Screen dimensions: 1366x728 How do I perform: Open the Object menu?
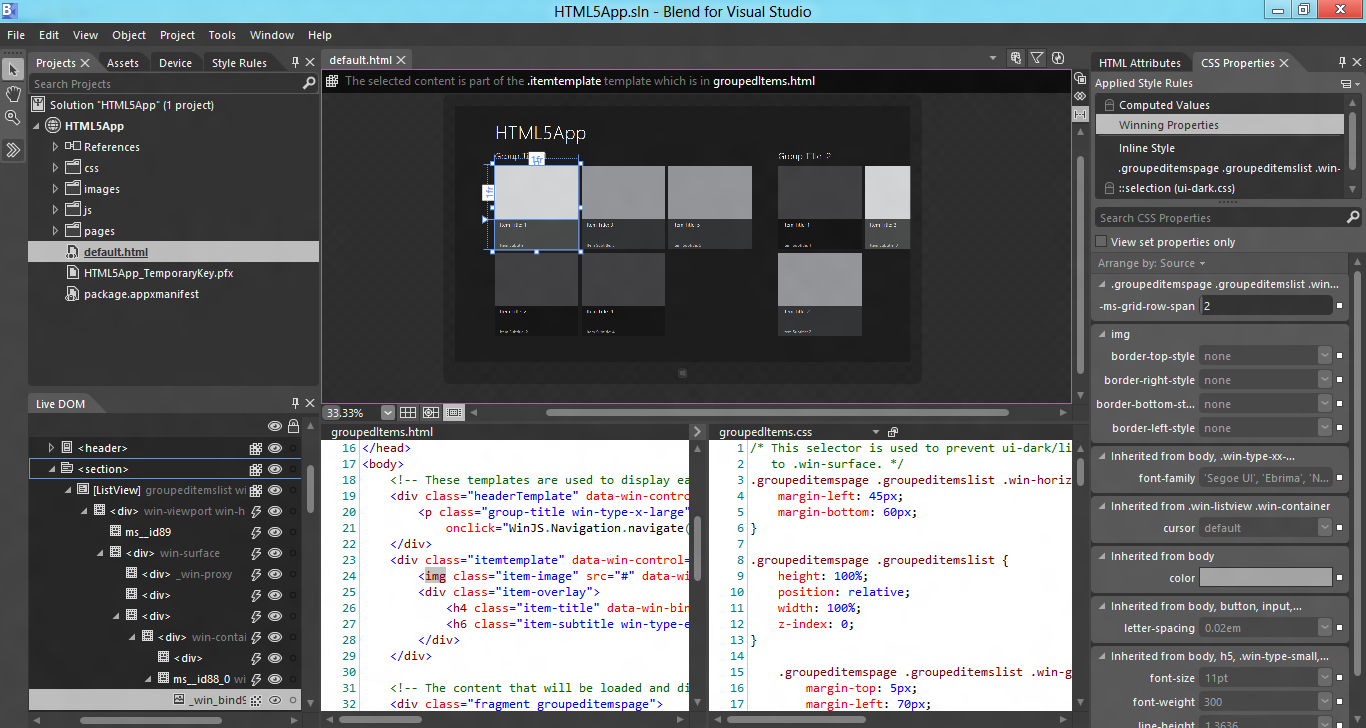point(129,35)
